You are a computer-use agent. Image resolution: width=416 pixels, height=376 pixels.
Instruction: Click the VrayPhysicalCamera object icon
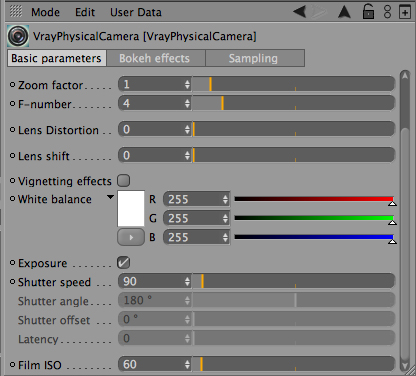pyautogui.click(x=18, y=36)
